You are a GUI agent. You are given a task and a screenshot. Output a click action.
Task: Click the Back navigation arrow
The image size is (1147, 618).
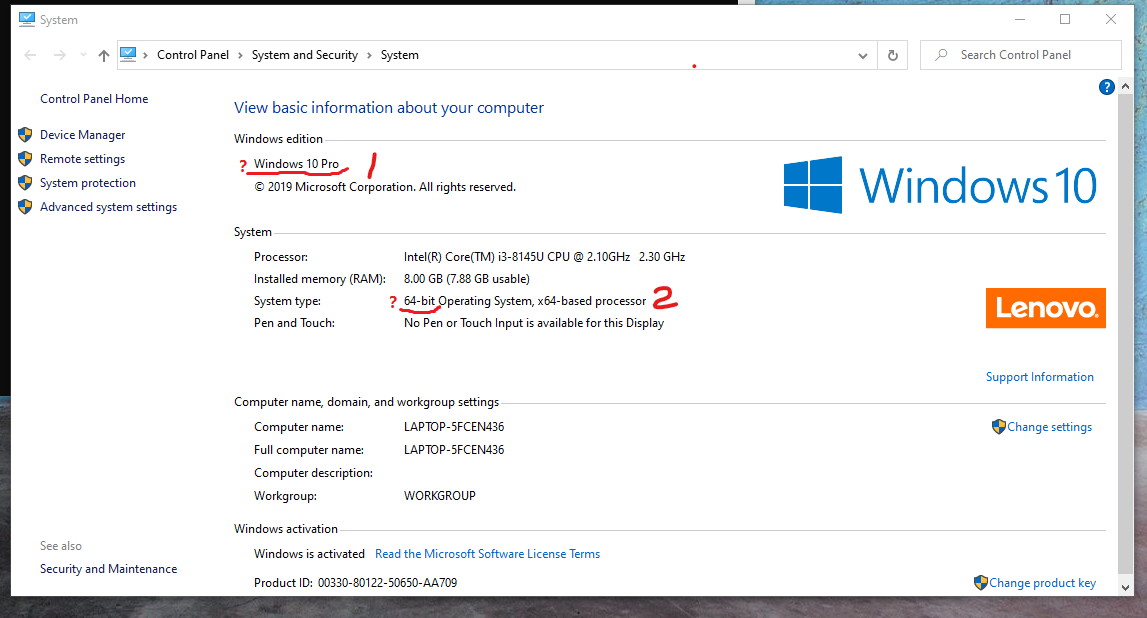point(30,55)
